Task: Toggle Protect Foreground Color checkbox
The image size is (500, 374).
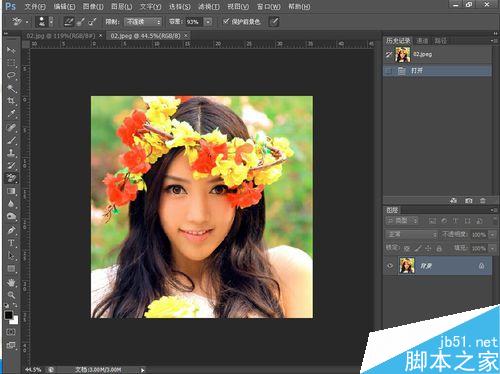Action: [x=226, y=21]
